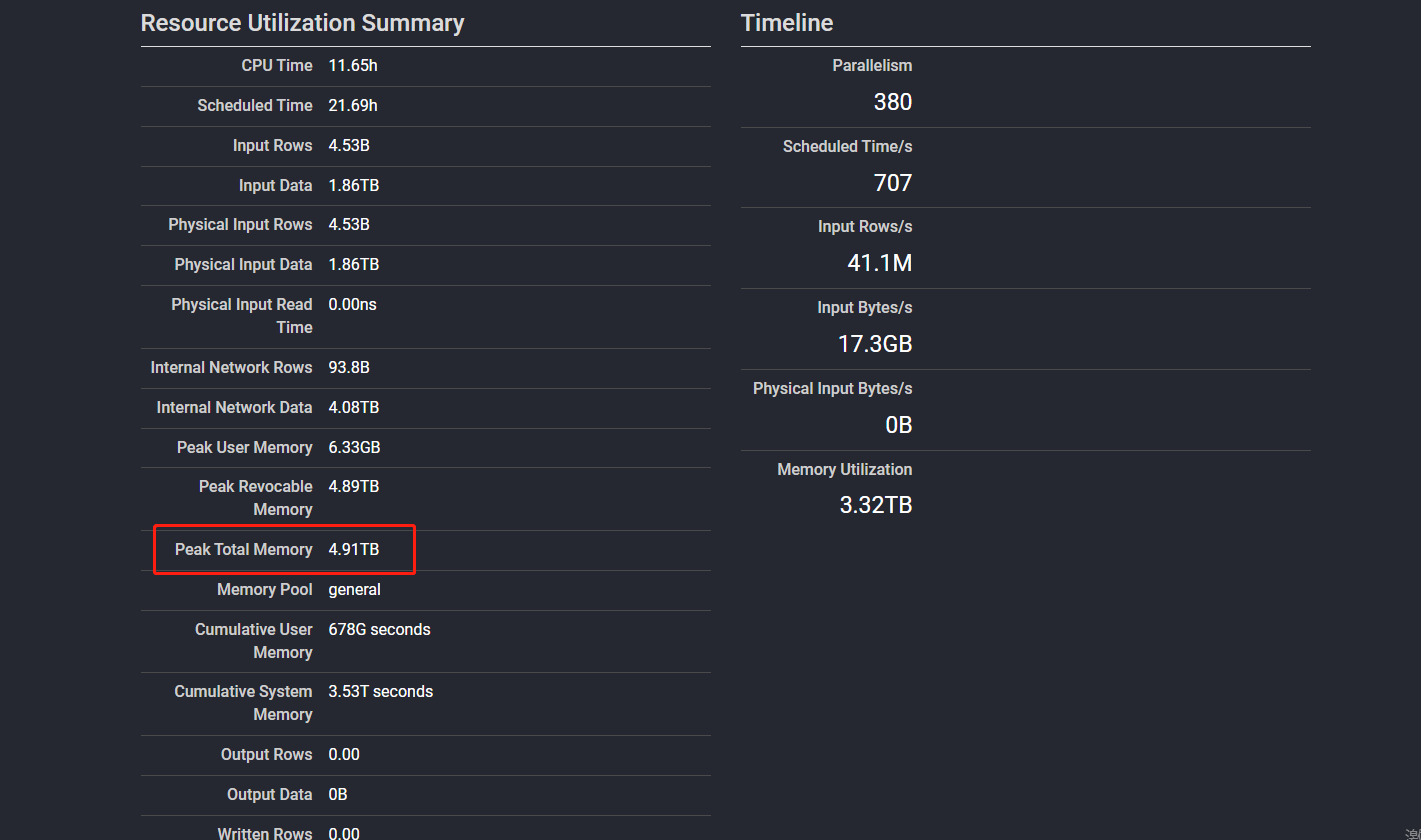1421x840 pixels.
Task: Click the Peak Revocable Memory label
Action: tap(256, 497)
